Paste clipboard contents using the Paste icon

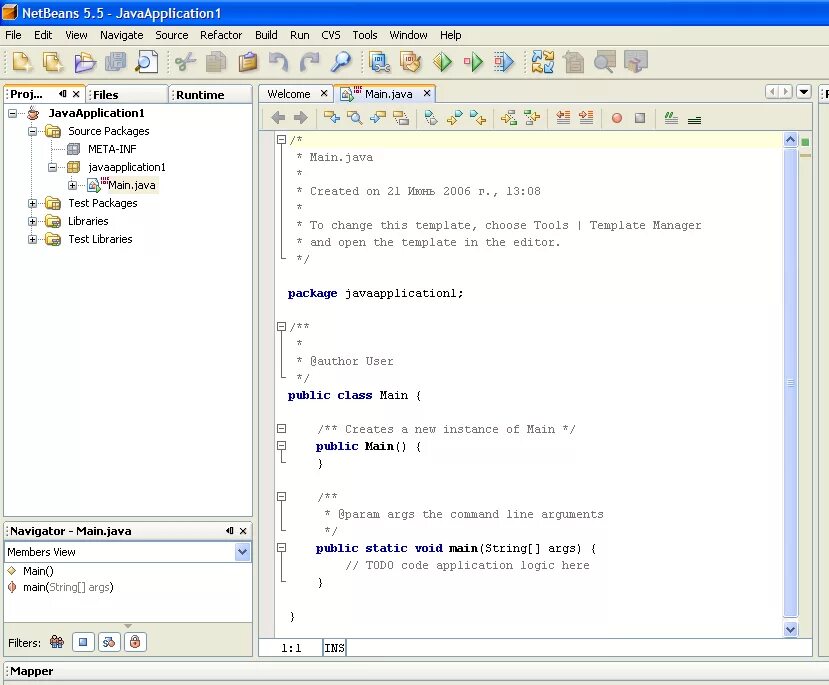247,62
